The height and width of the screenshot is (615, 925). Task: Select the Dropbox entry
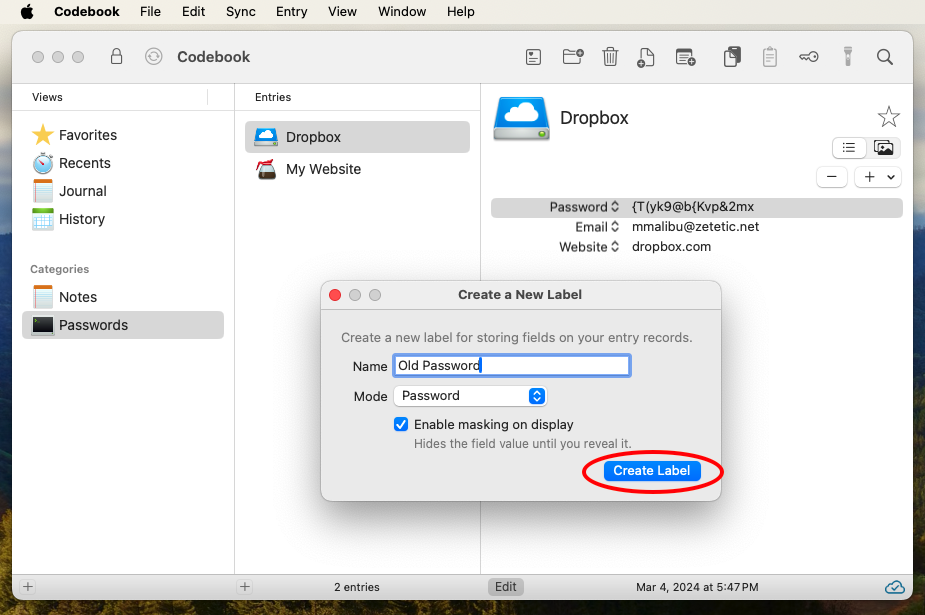357,137
